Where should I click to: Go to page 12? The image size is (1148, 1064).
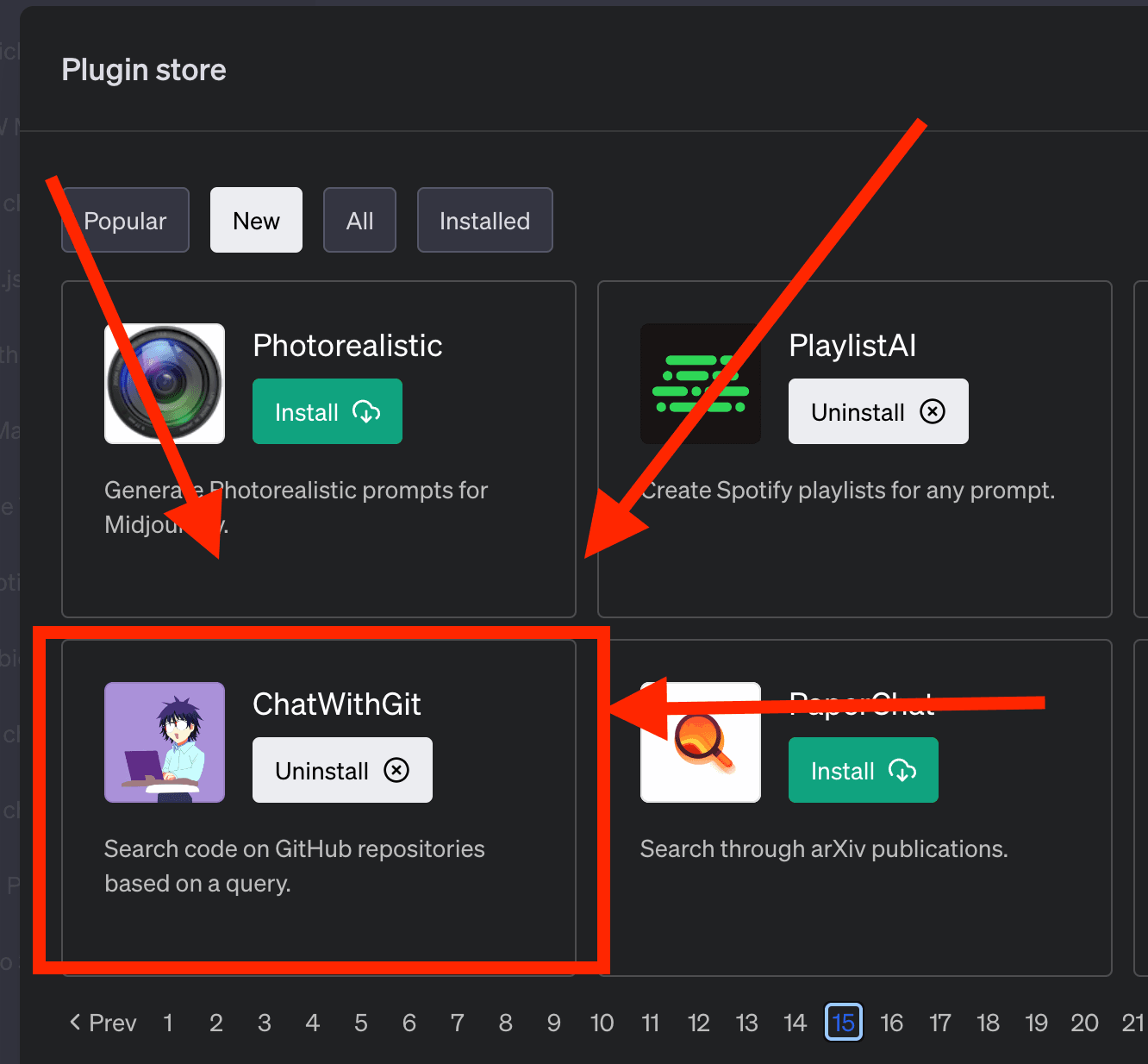698,1023
